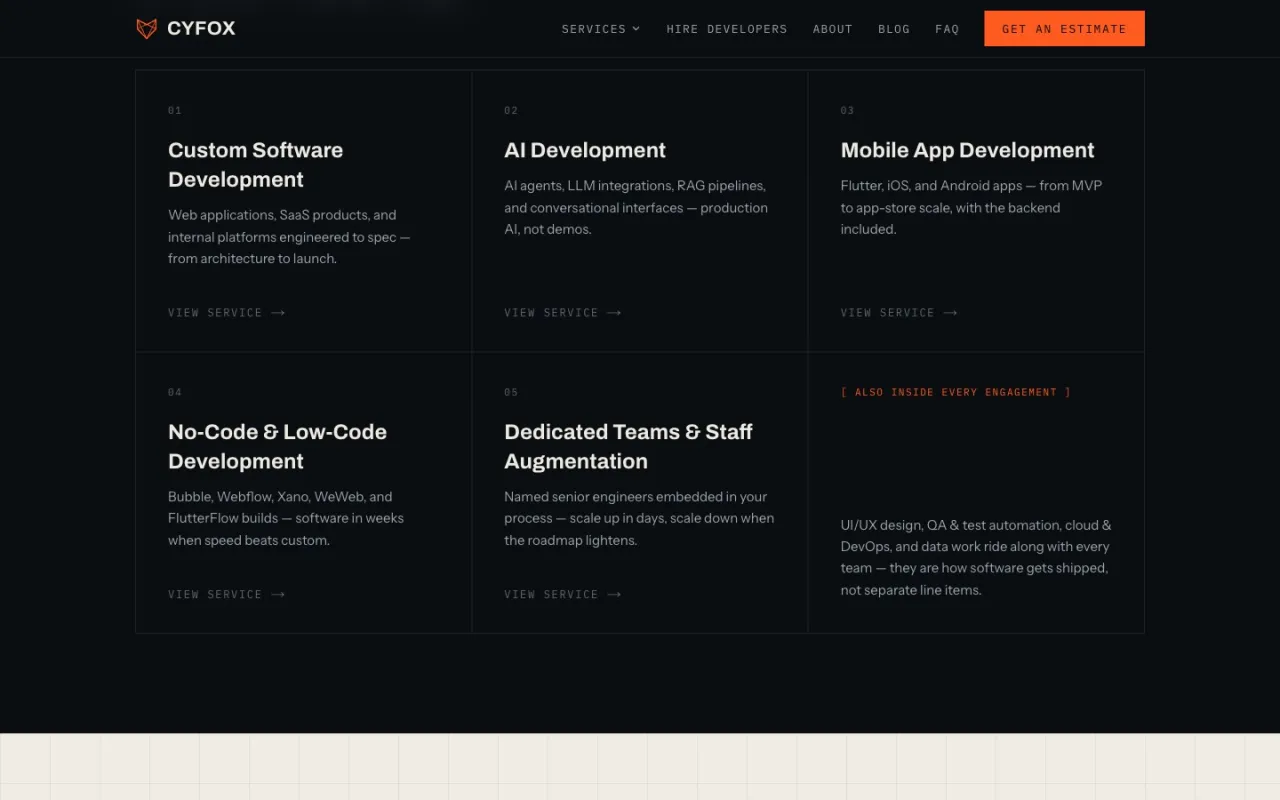Click the 'UI/UX design, QA & test automation' paragraph
The width and height of the screenshot is (1280, 800).
tap(976, 557)
